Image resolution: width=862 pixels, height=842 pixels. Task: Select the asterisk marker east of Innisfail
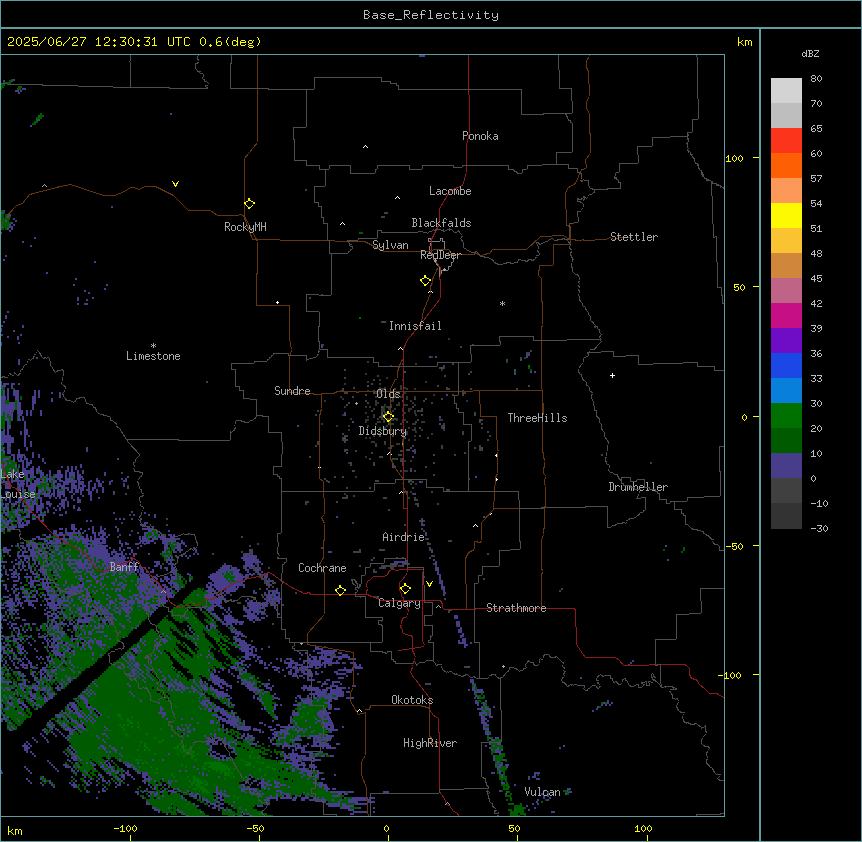click(502, 304)
